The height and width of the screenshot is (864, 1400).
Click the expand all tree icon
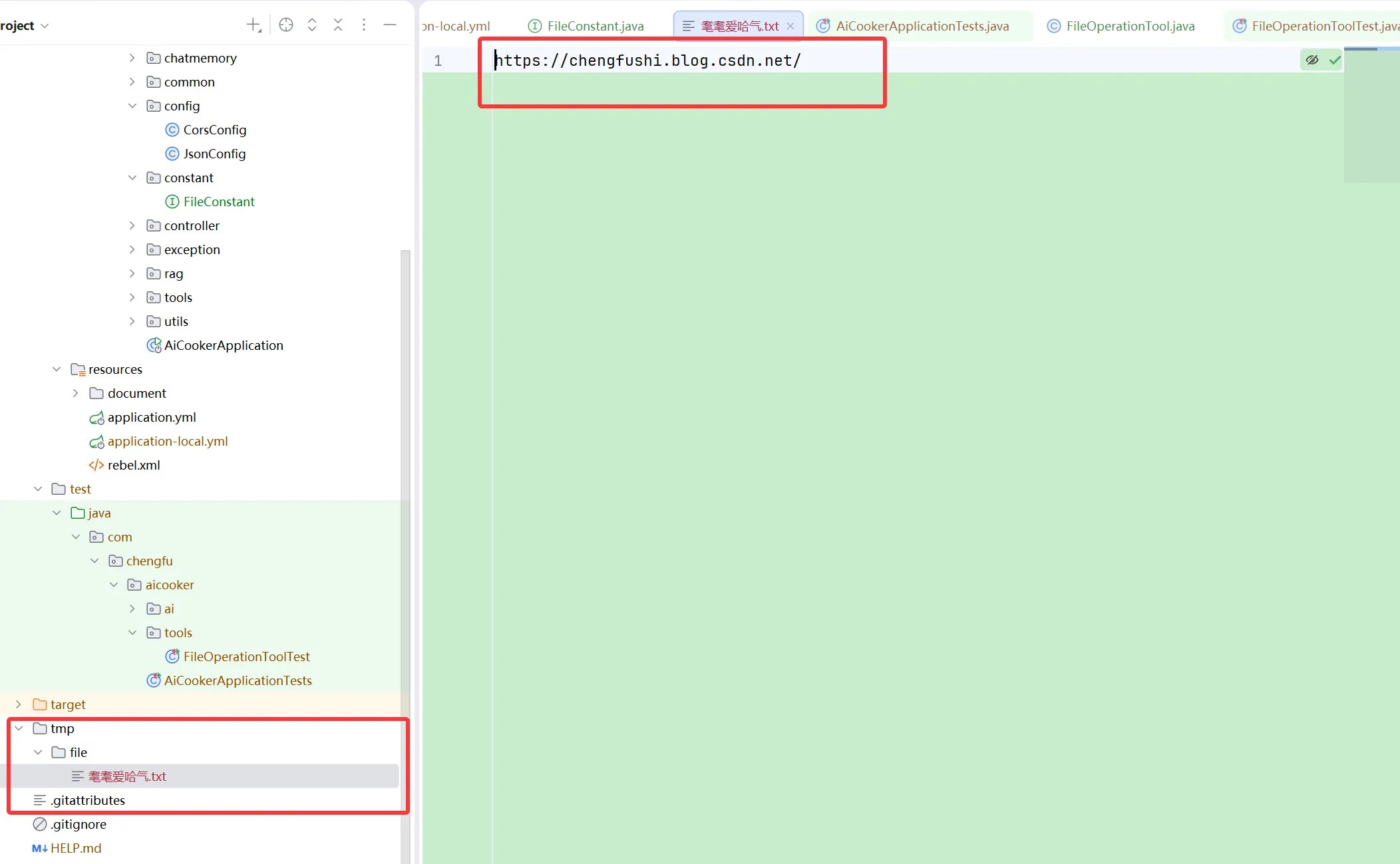point(312,25)
